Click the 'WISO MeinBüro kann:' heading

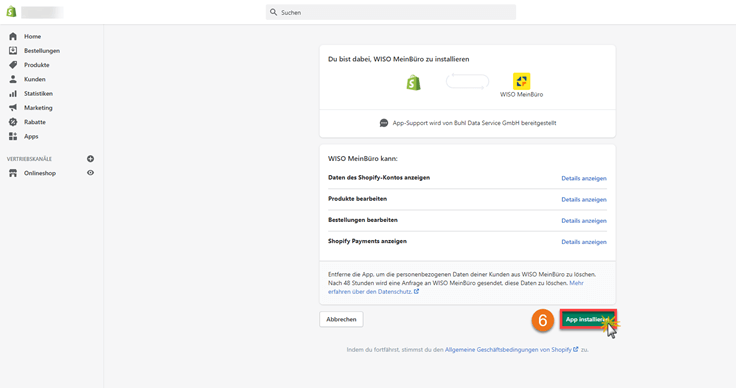pyautogui.click(x=363, y=159)
